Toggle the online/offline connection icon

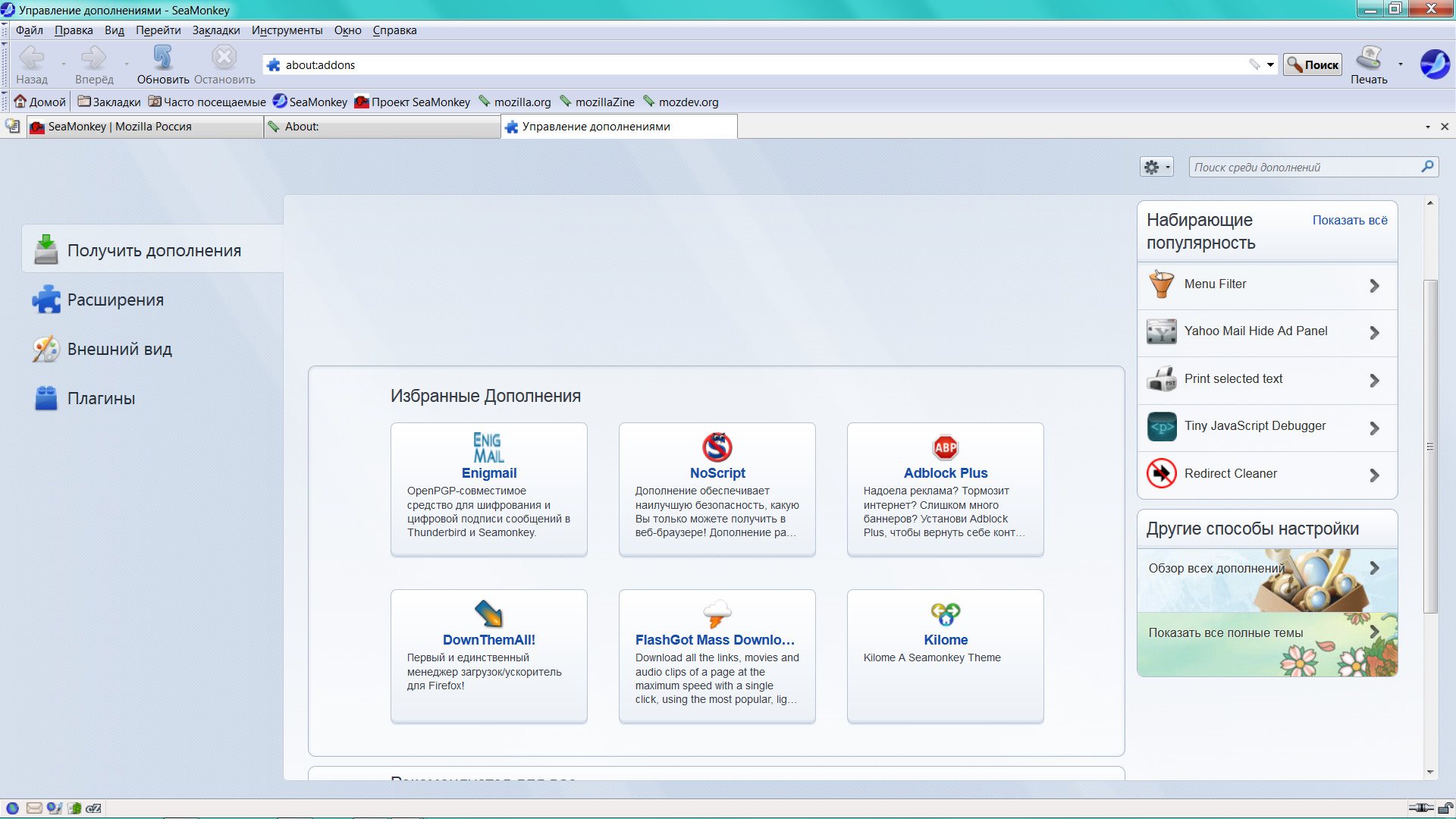coord(1421,808)
